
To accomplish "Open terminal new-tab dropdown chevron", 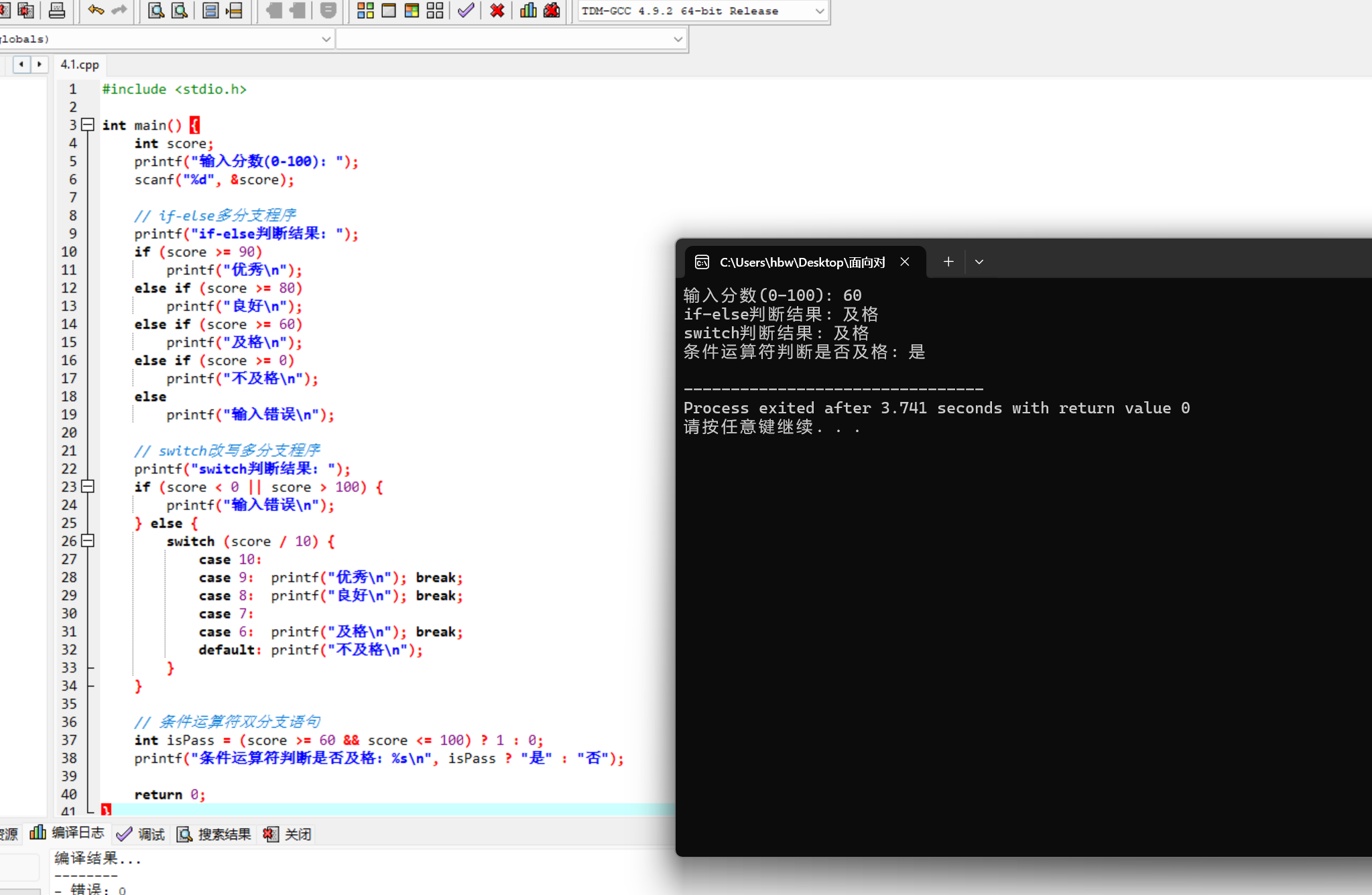I will (979, 262).
